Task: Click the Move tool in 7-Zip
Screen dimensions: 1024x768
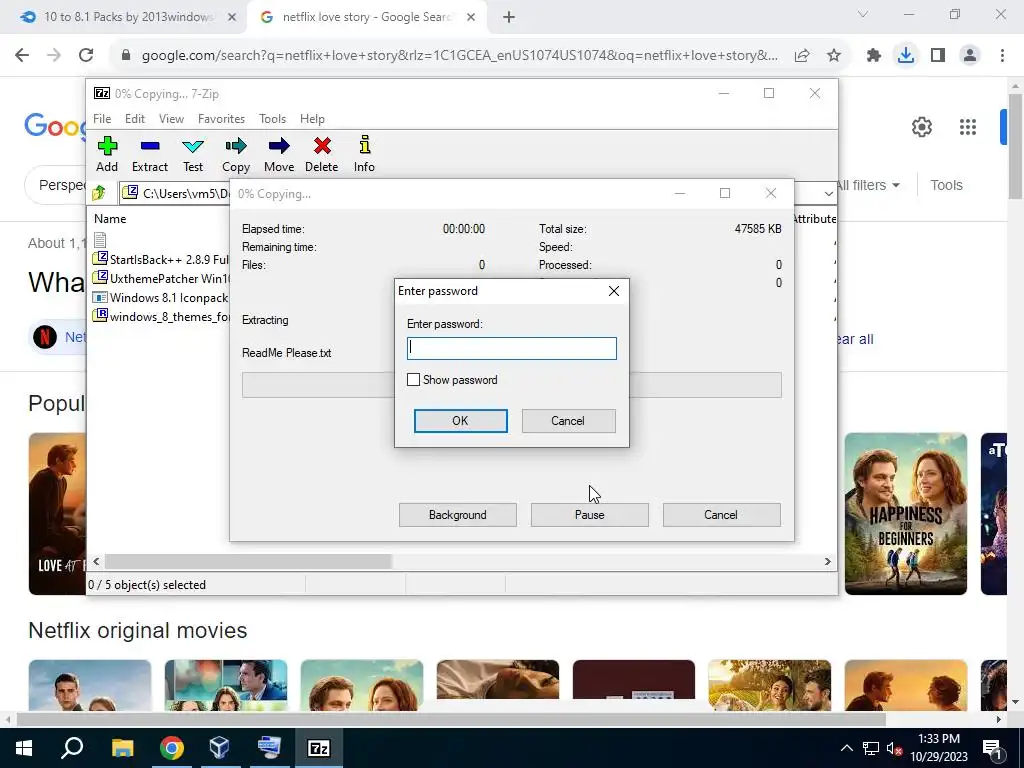Action: (x=279, y=155)
